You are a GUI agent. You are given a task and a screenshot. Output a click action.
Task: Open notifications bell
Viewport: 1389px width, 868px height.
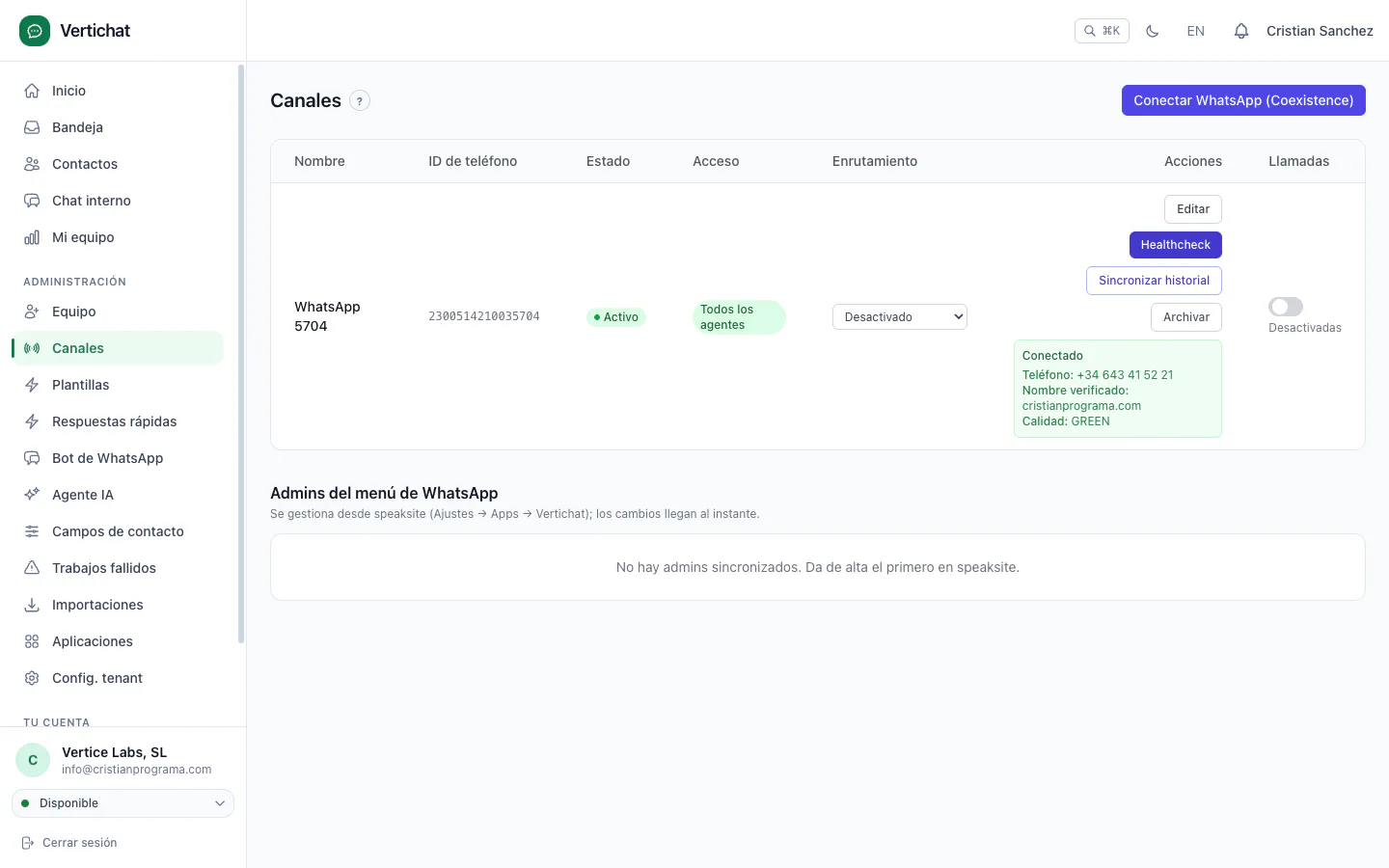pos(1241,31)
